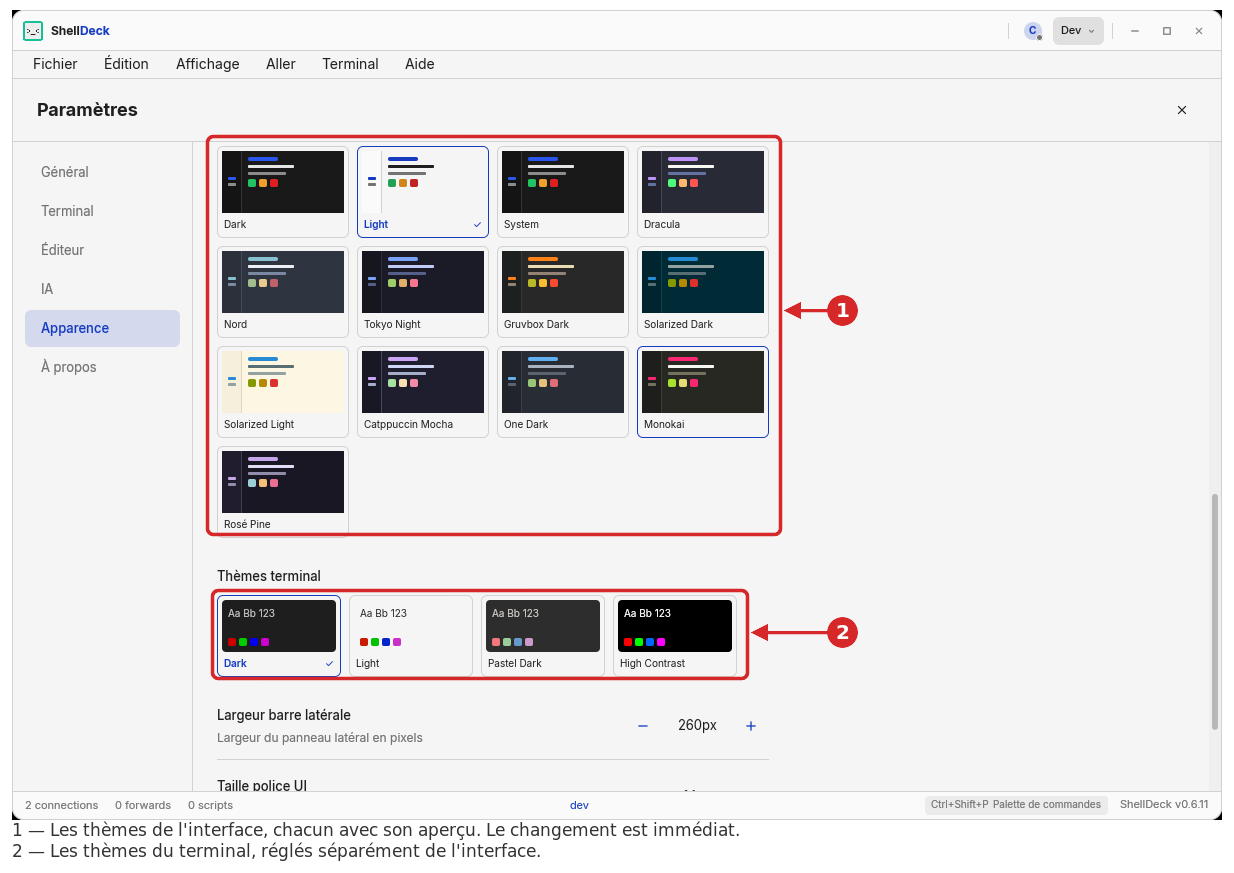Select the Tokyo Night interface theme

[x=423, y=292]
